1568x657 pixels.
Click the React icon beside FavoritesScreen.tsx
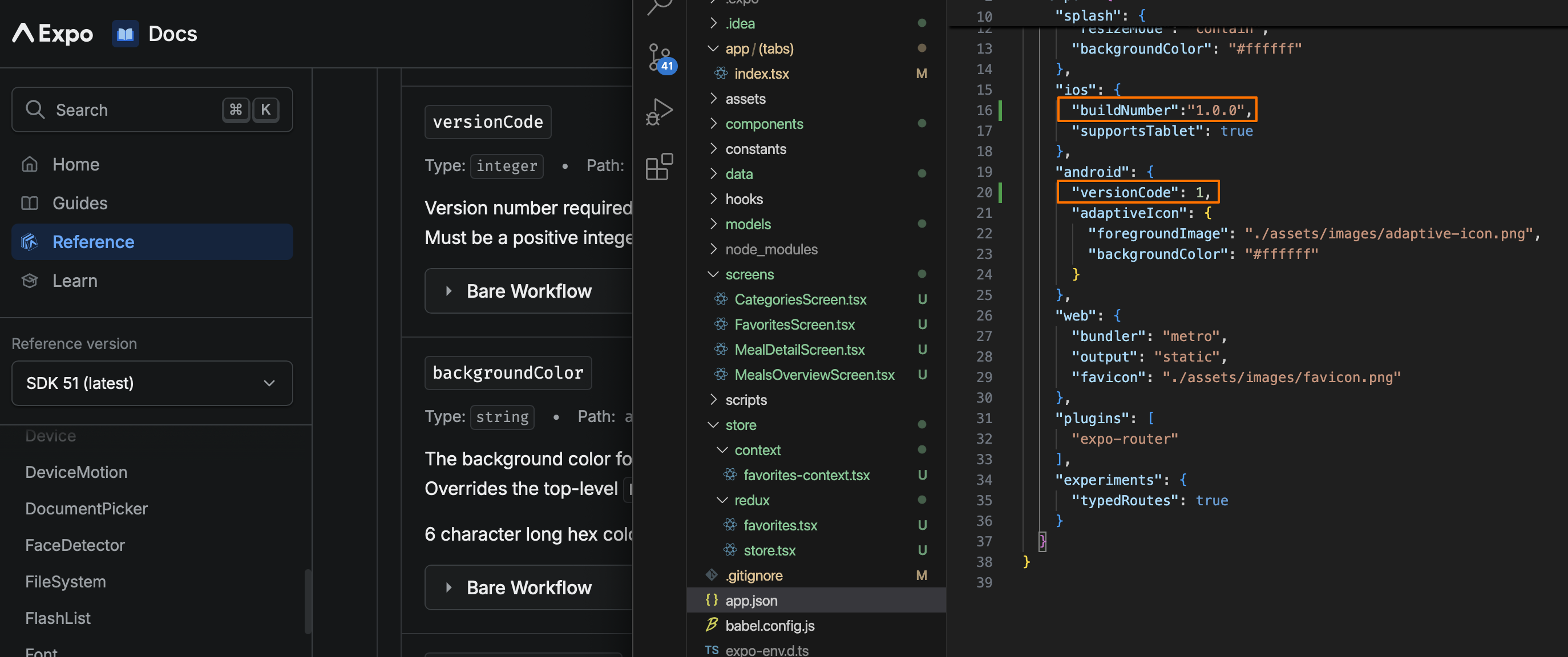pos(721,325)
